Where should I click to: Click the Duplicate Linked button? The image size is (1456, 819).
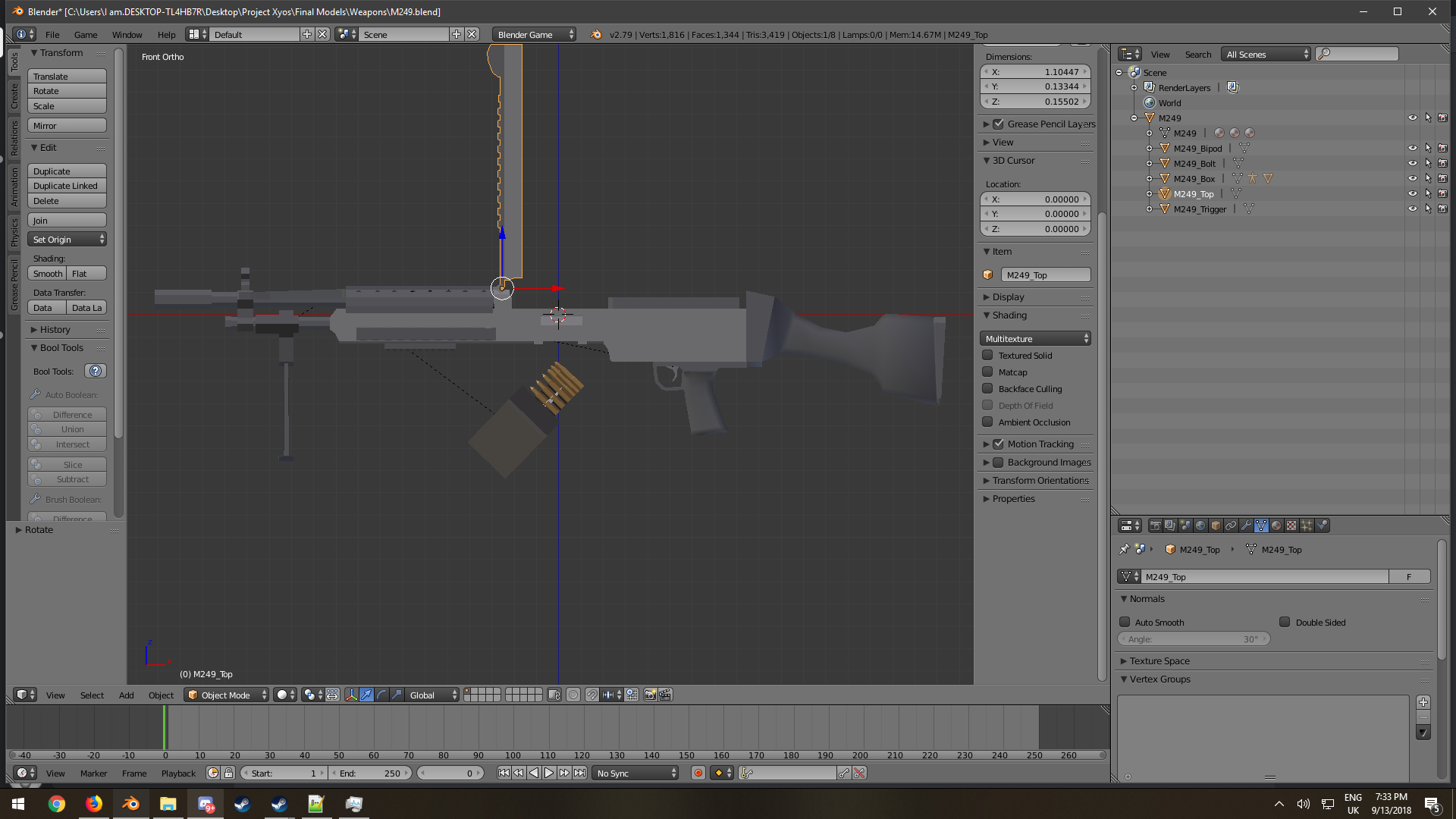click(x=67, y=186)
